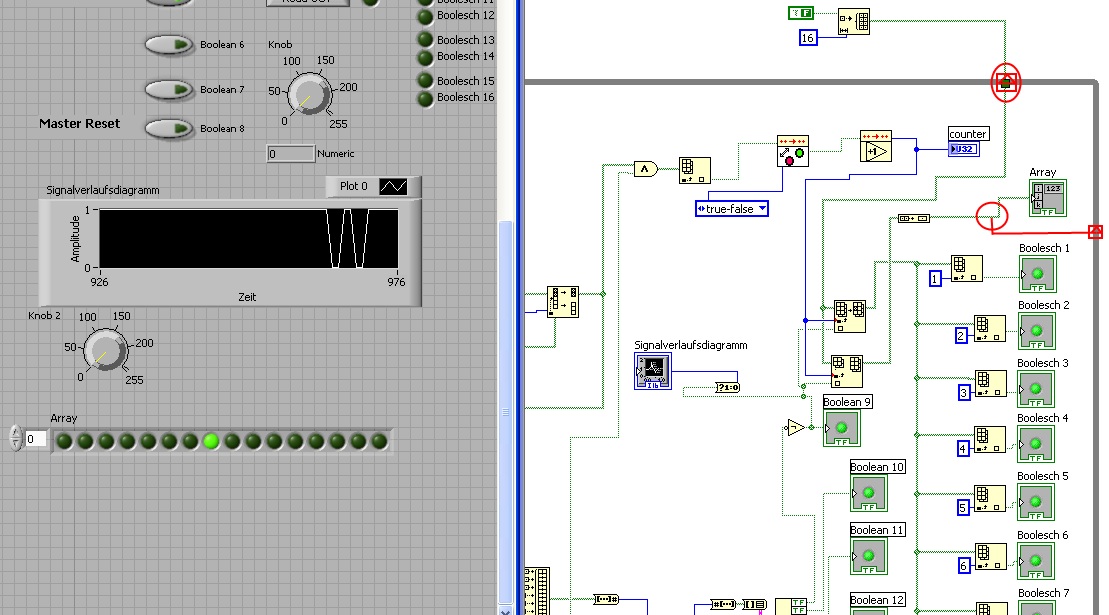Click the Numeric display field

point(289,154)
